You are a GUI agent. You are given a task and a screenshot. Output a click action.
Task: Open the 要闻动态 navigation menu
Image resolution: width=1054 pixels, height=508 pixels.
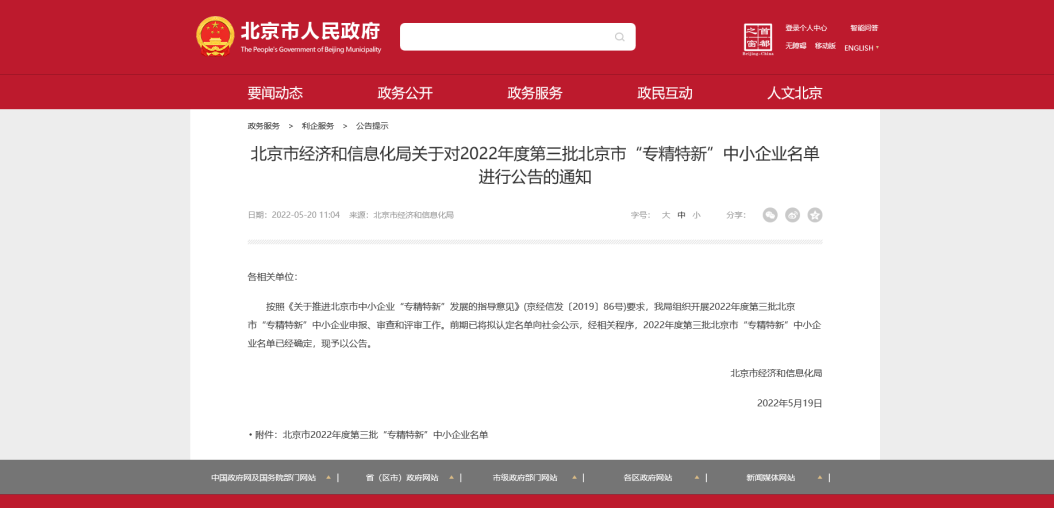[x=275, y=93]
